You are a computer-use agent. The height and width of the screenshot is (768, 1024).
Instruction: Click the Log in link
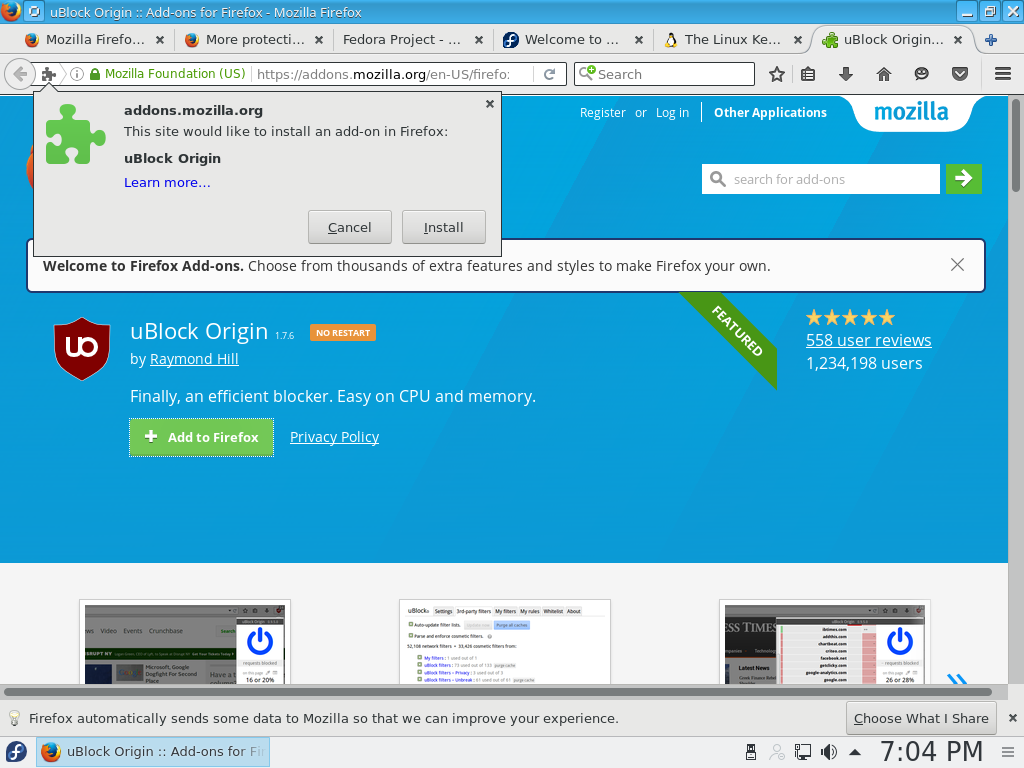[673, 113]
